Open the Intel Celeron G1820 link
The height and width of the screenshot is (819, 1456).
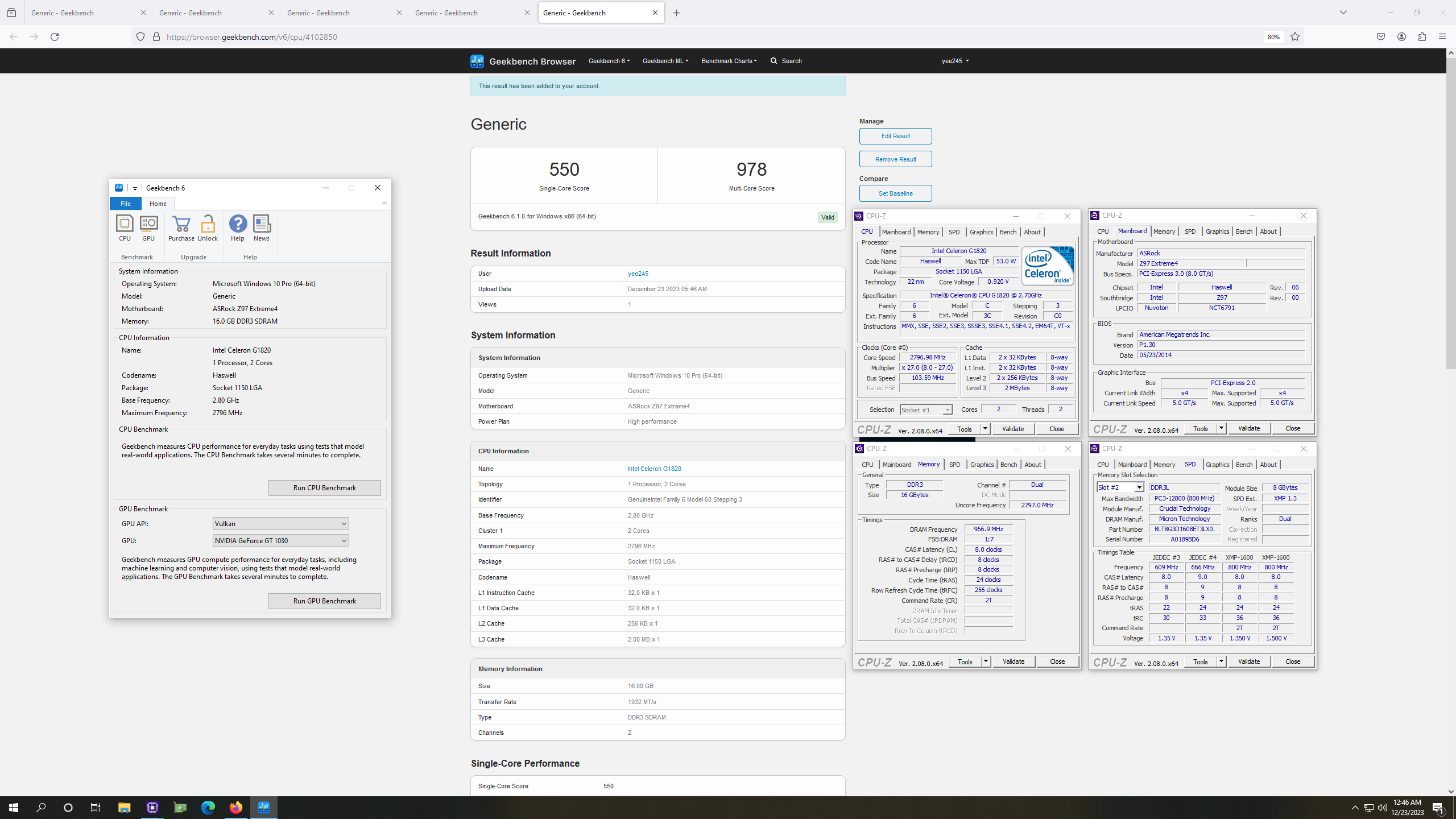(x=654, y=469)
